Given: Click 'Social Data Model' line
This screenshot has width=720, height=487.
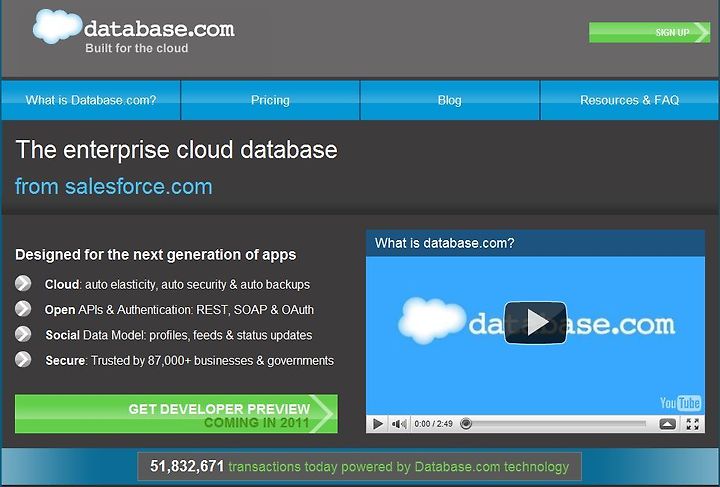Looking at the screenshot, I should click(179, 335).
